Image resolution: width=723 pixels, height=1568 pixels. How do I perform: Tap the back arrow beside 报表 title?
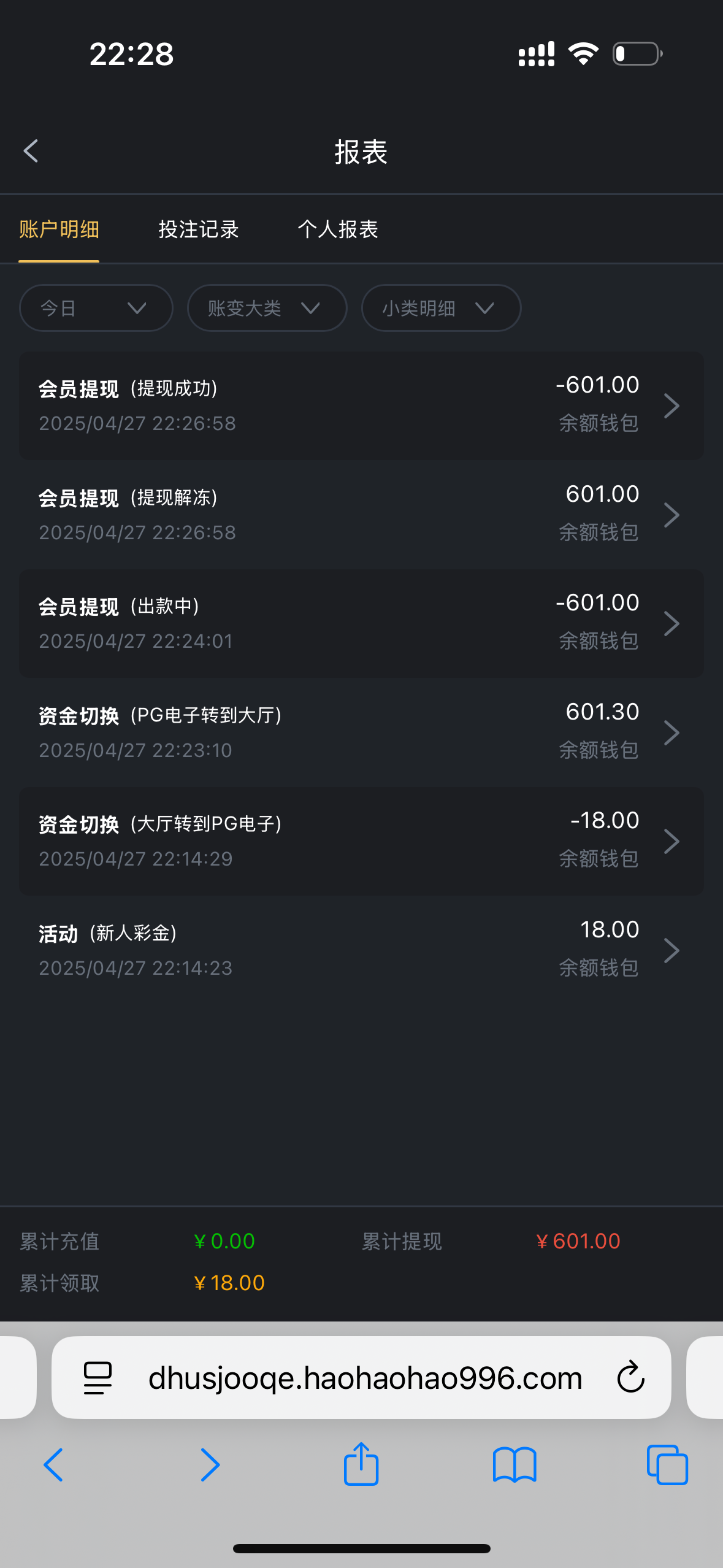point(31,151)
